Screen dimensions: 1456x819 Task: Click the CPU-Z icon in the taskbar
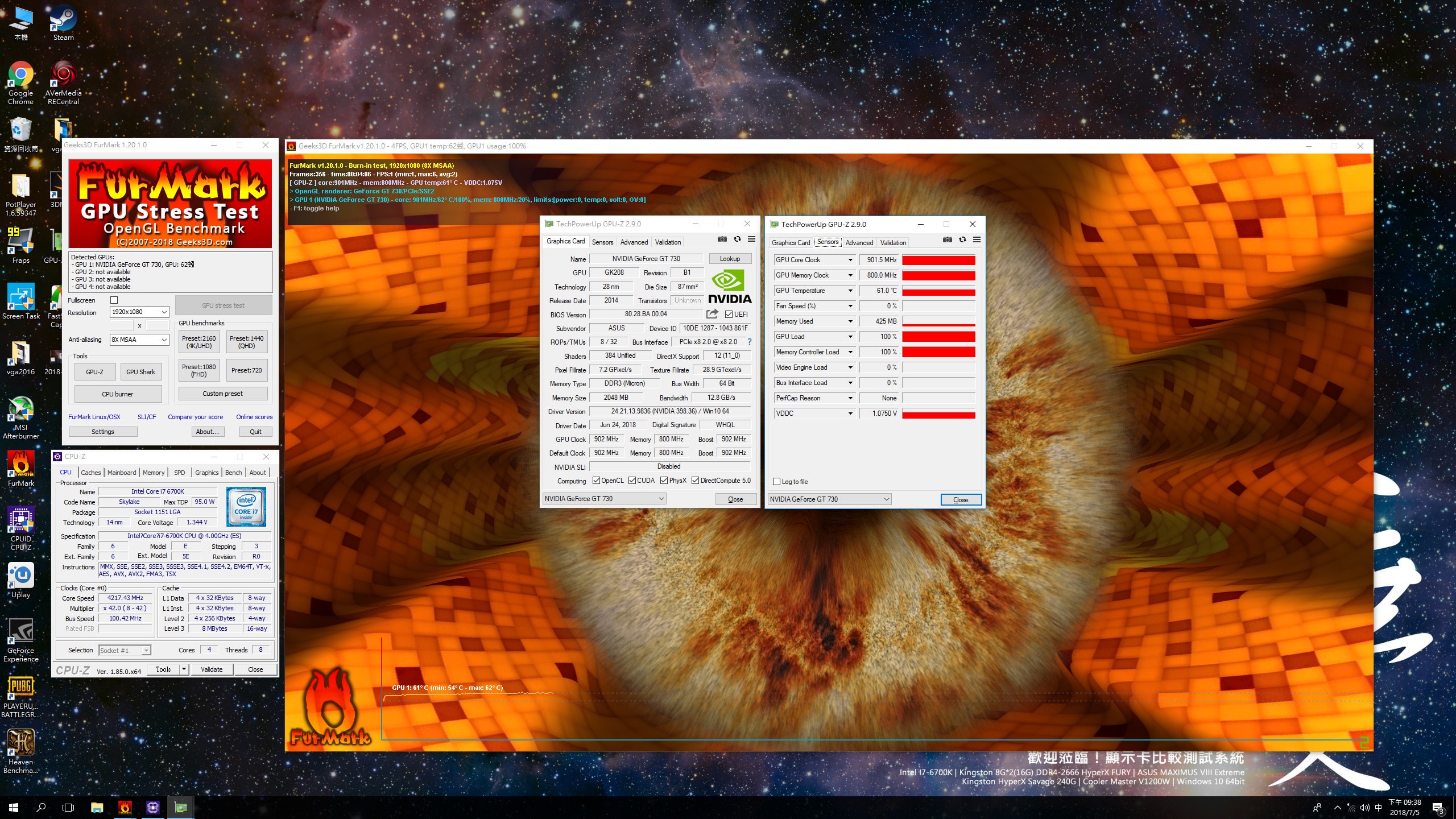pyautogui.click(x=153, y=807)
